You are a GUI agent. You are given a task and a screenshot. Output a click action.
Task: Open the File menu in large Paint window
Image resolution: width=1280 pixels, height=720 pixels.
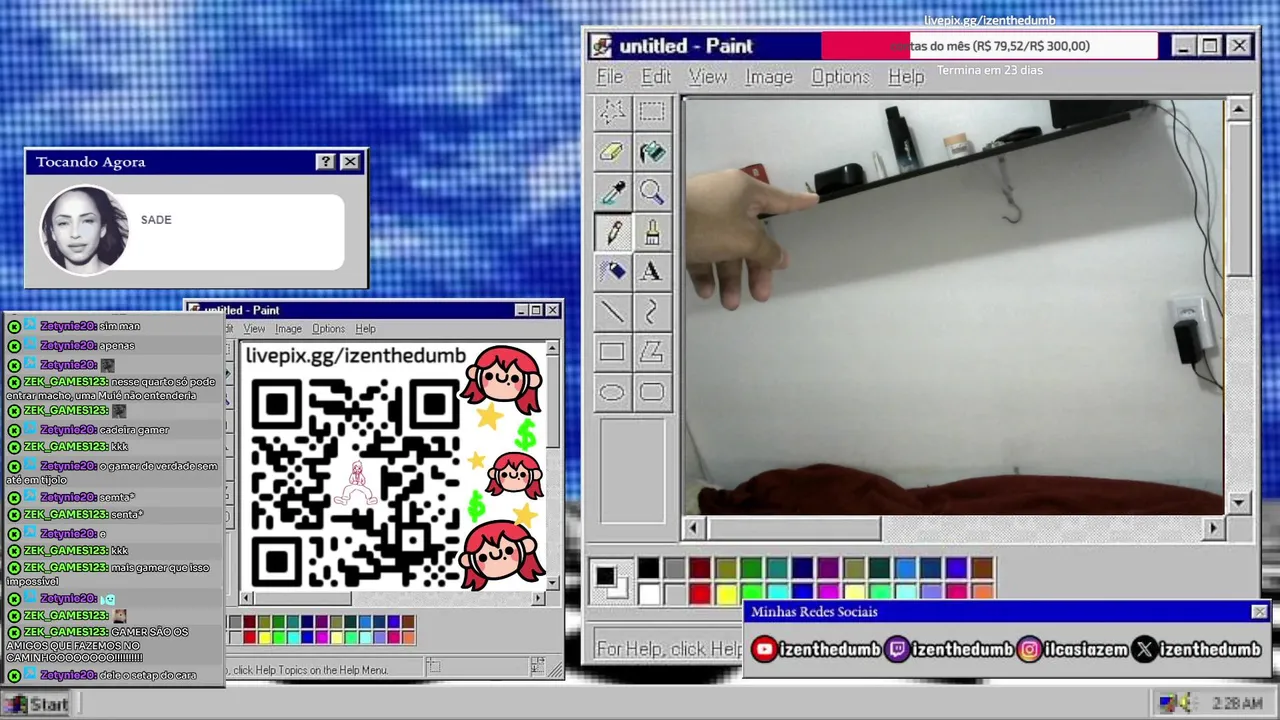(x=609, y=77)
